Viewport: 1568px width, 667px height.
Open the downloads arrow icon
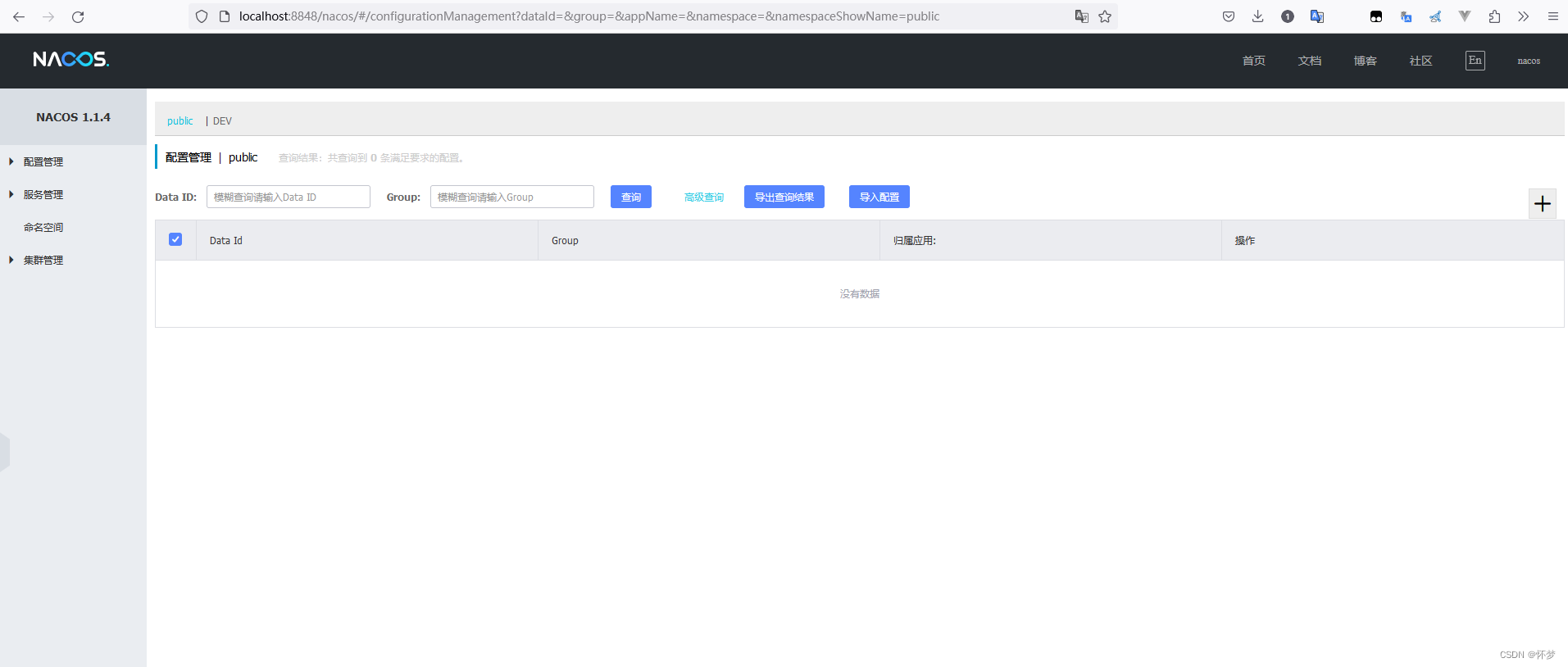(1258, 16)
